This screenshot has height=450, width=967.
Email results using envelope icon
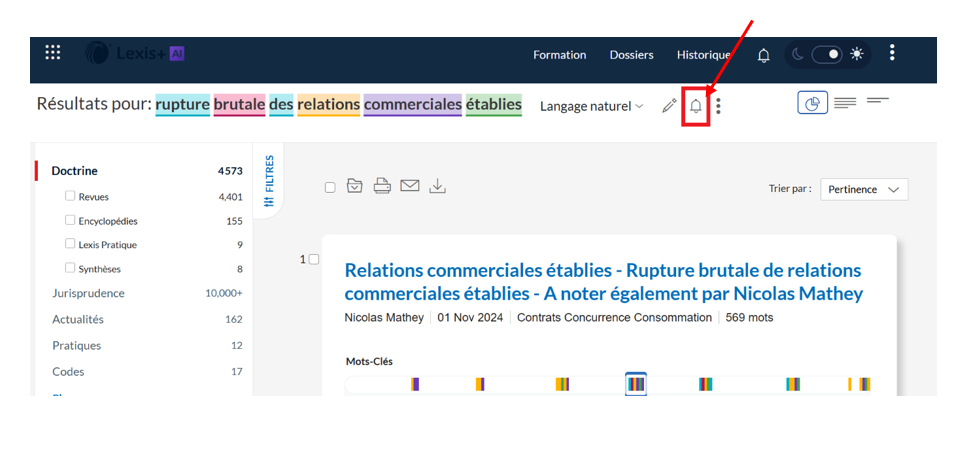pos(409,186)
